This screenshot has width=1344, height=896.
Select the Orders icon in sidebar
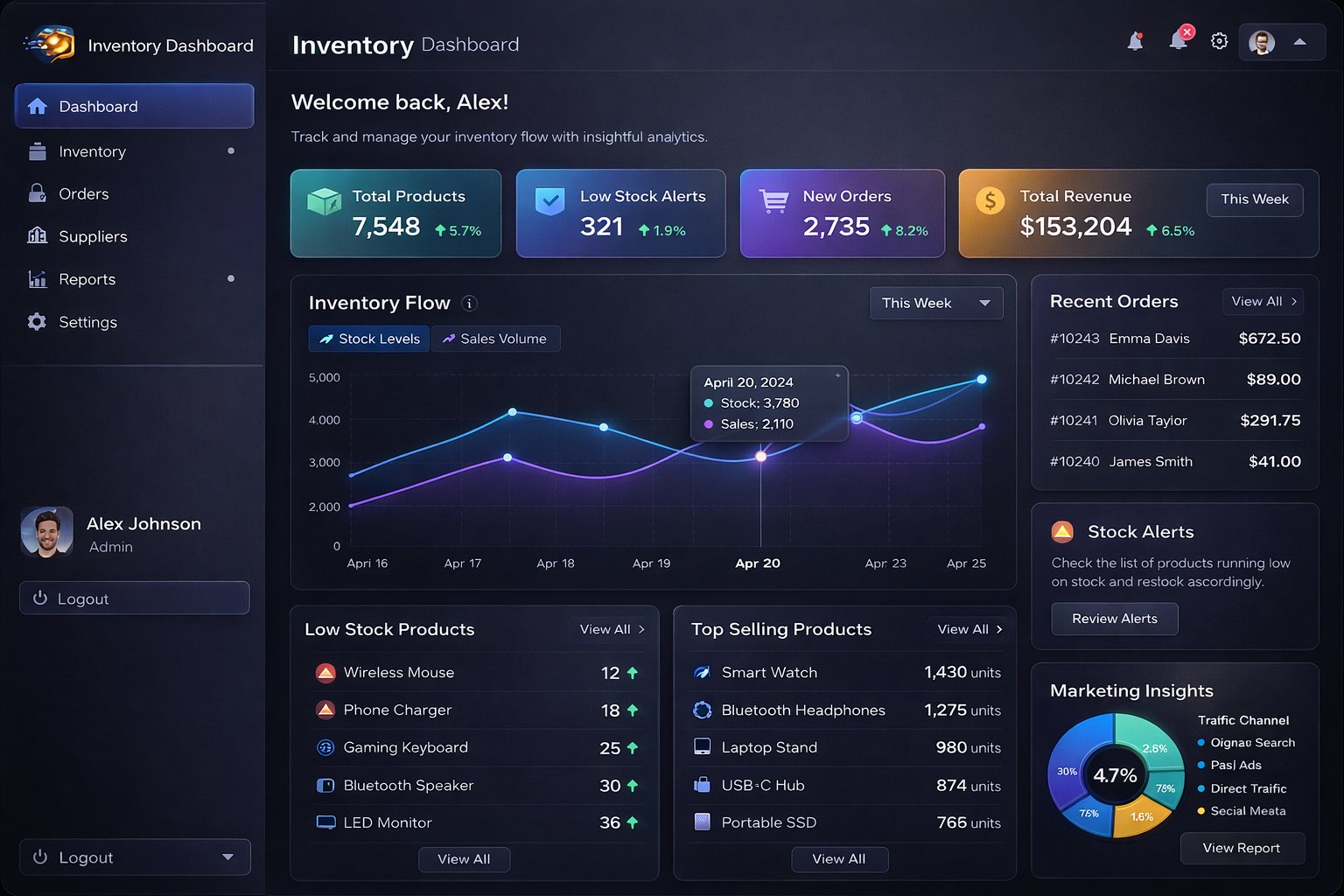(37, 193)
